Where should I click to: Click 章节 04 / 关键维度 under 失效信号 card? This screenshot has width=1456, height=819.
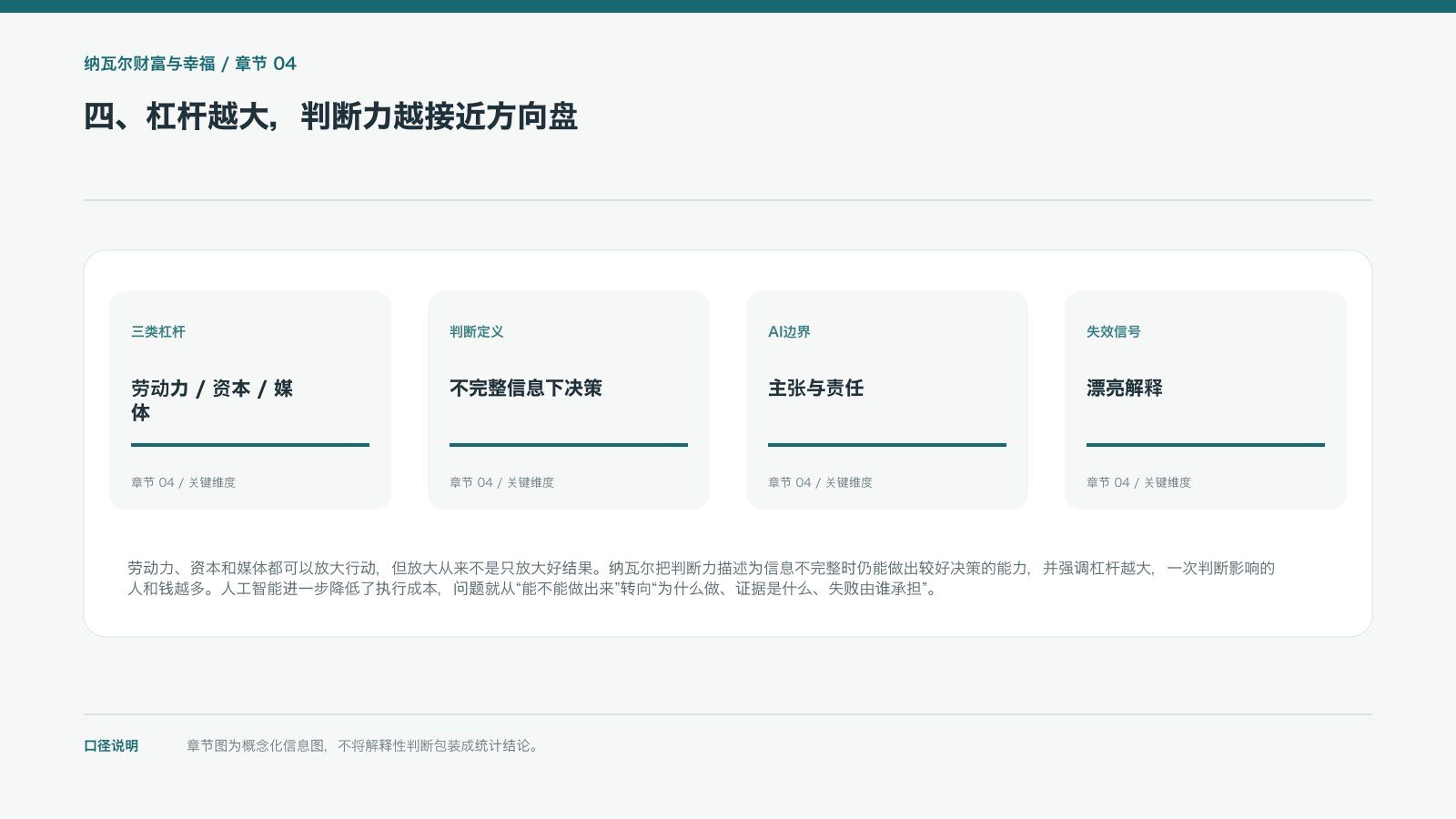coord(1138,482)
